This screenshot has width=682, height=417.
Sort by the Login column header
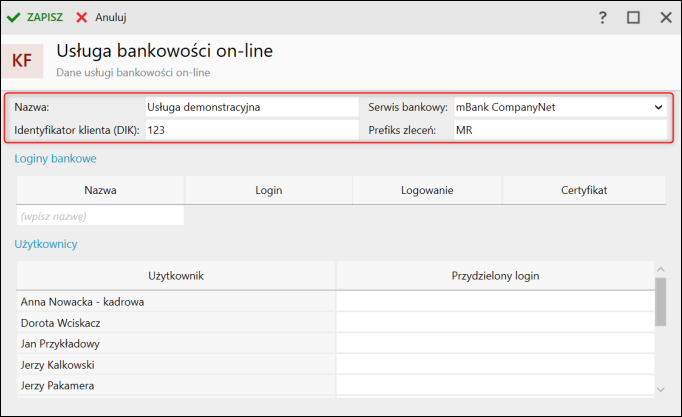pos(269,190)
